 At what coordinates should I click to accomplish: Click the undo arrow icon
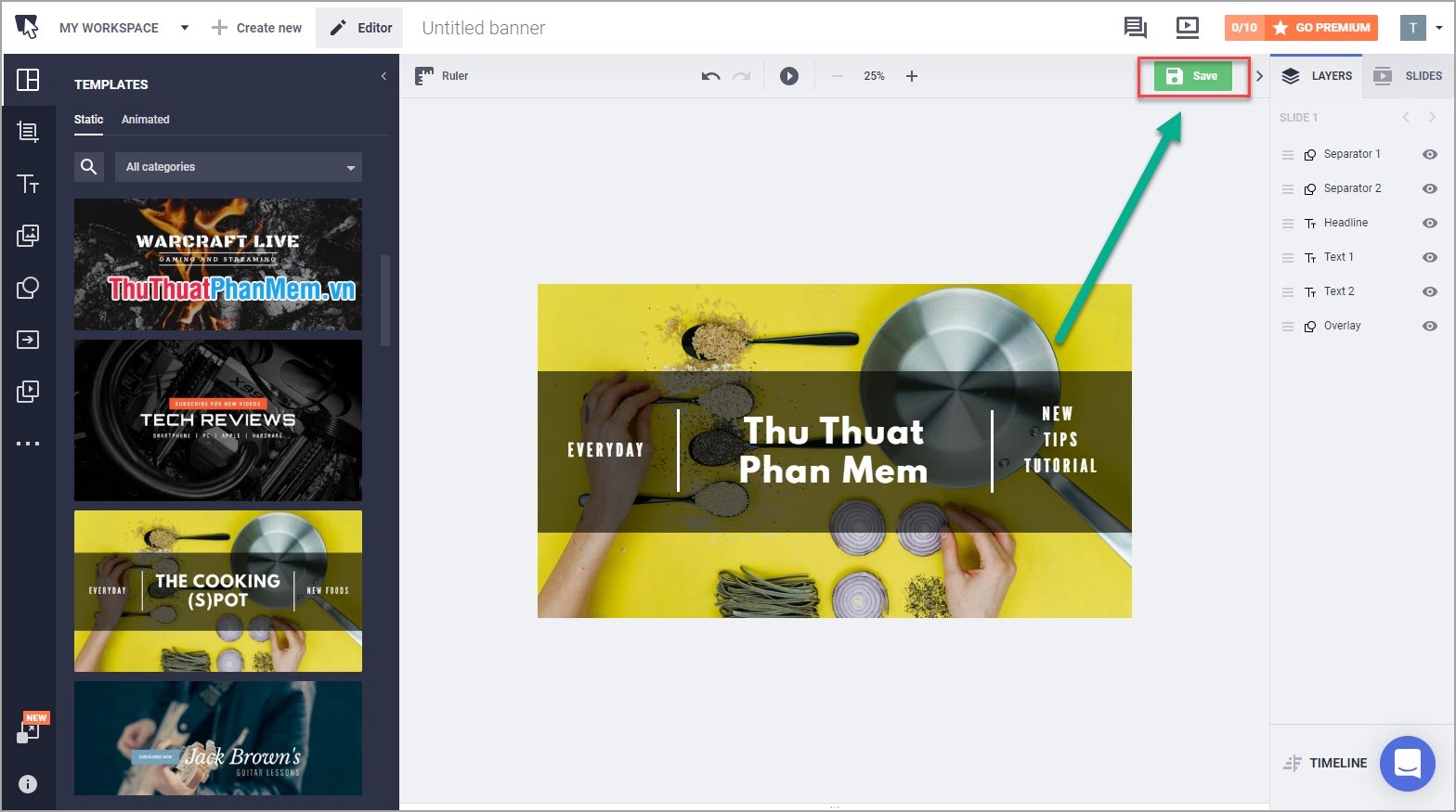[x=710, y=76]
